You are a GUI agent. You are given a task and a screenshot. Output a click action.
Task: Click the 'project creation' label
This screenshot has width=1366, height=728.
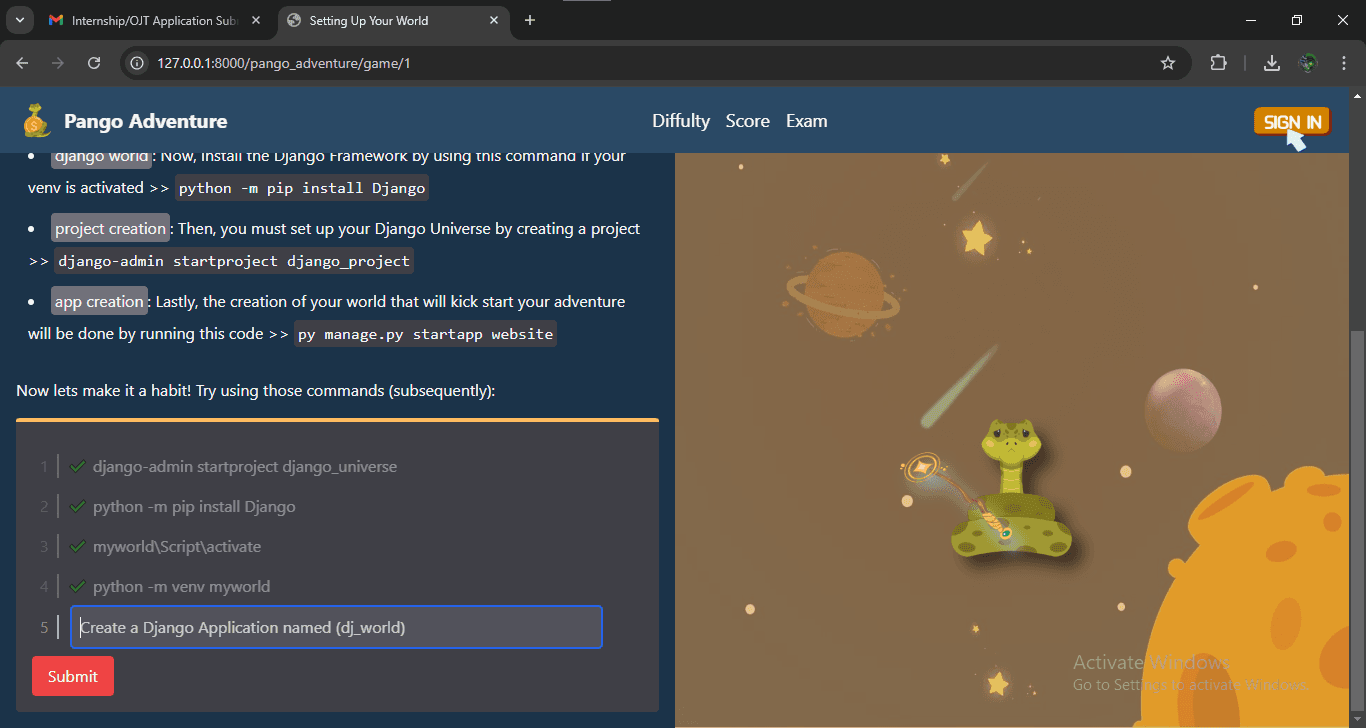(111, 228)
